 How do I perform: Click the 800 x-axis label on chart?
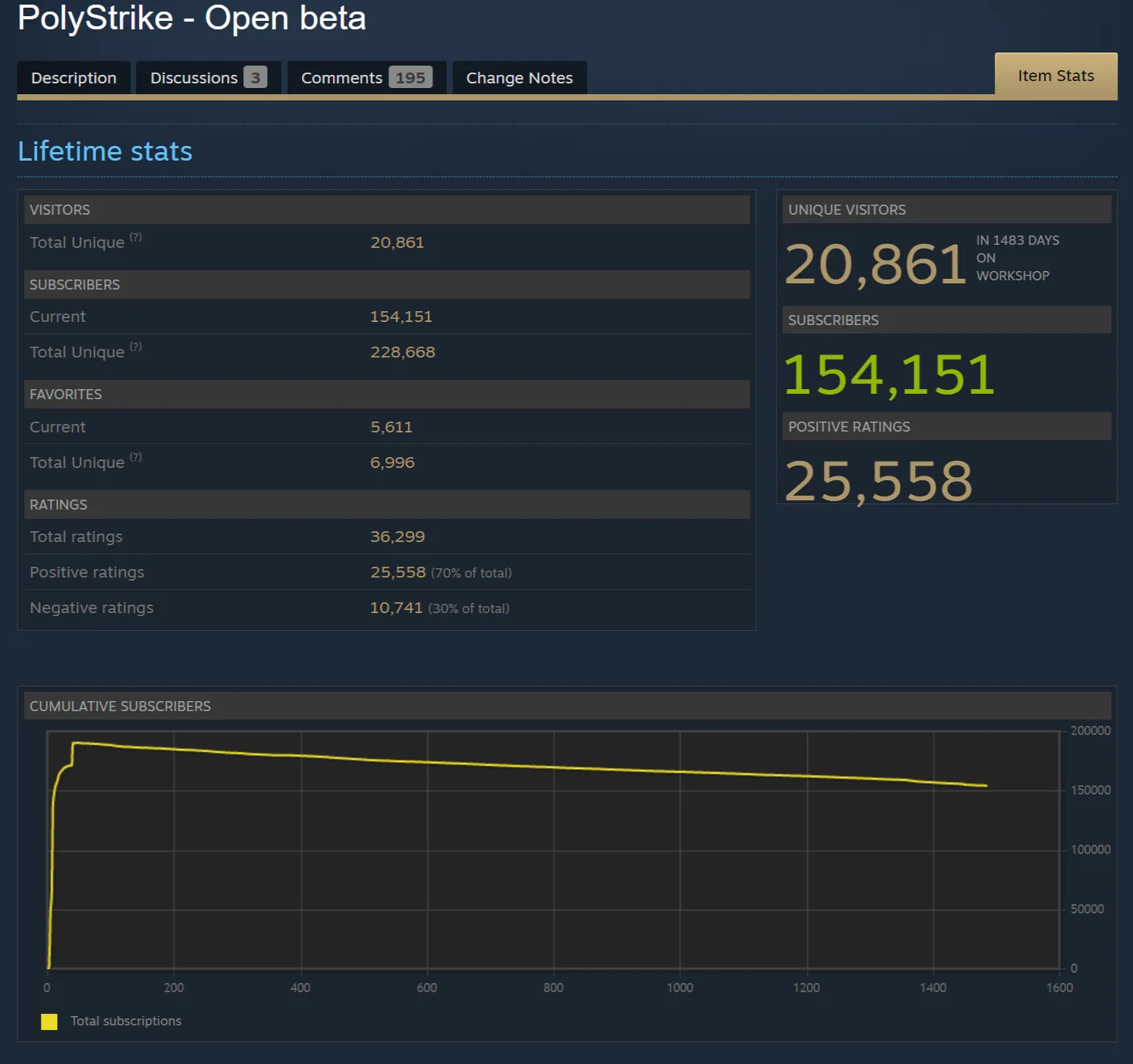[554, 988]
